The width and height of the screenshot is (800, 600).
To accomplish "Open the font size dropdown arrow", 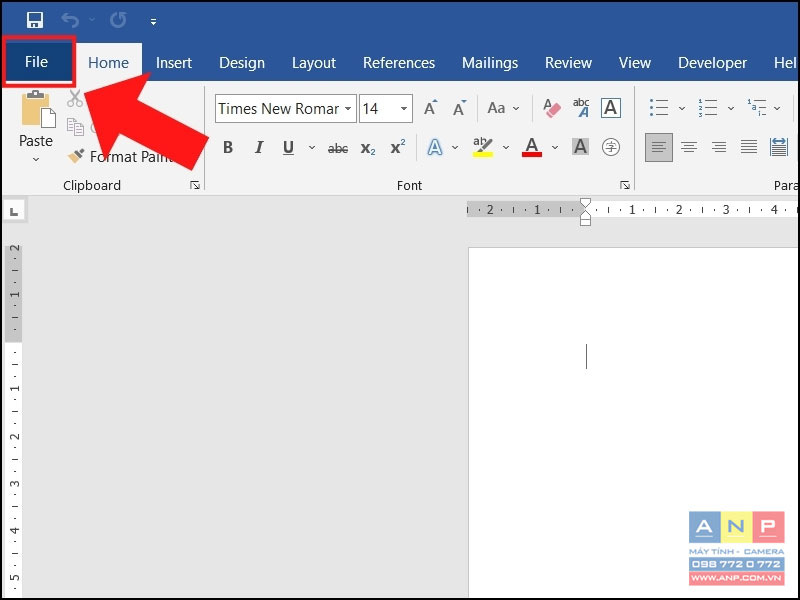I will (x=404, y=109).
